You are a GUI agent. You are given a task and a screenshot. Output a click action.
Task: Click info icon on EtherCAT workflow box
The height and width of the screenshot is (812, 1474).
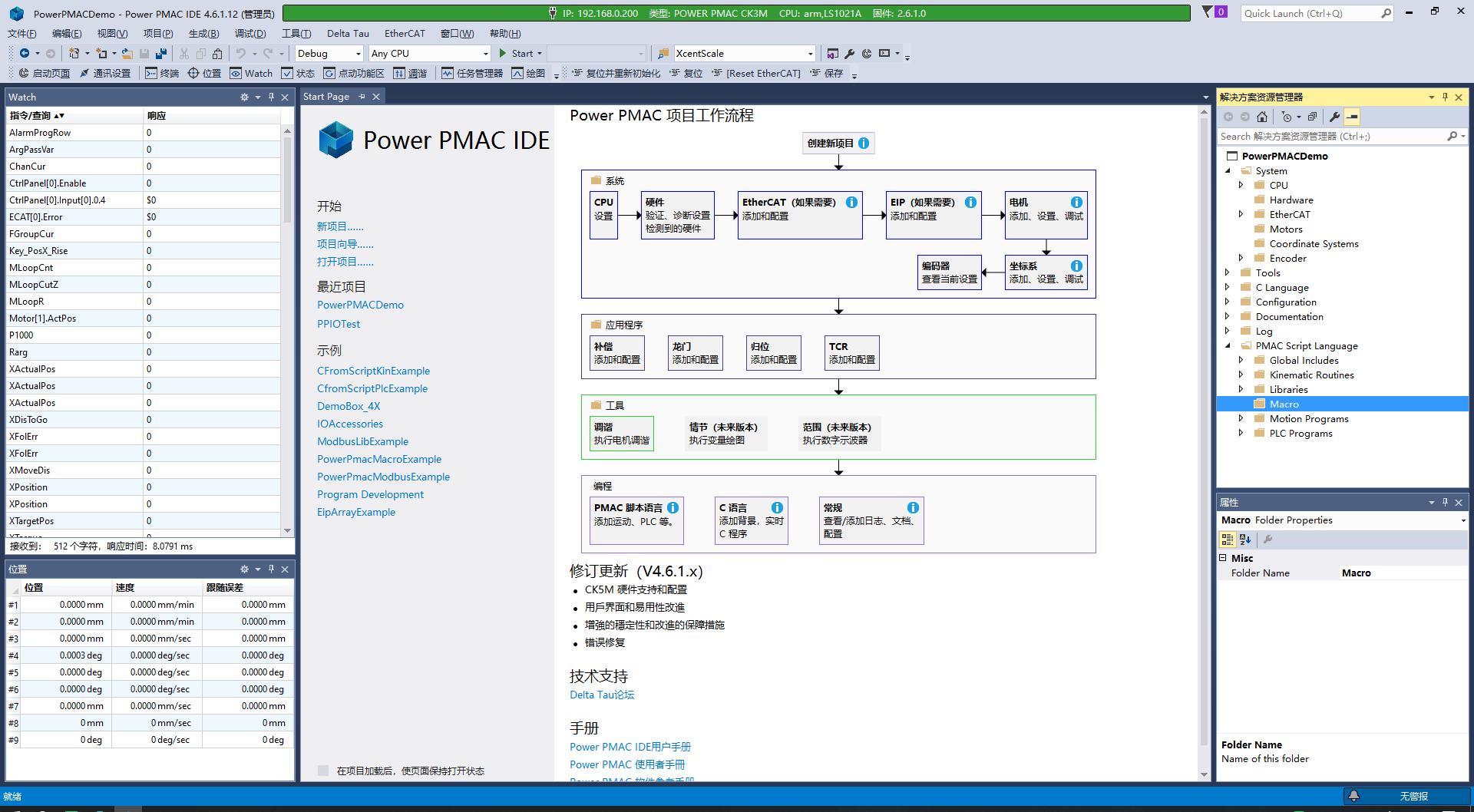point(851,202)
